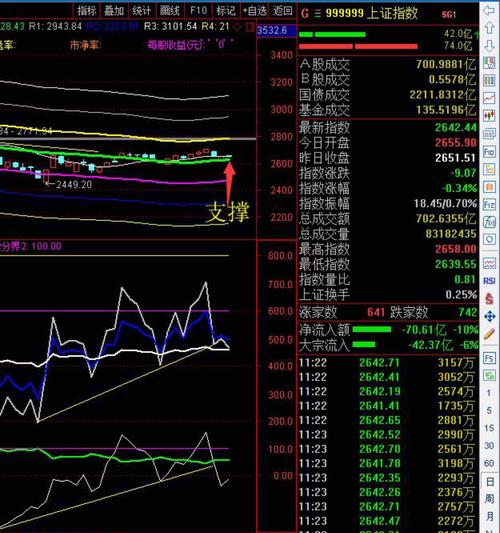500x533 pixels.
Task: Open F10 in top toolbar
Action: (x=198, y=11)
